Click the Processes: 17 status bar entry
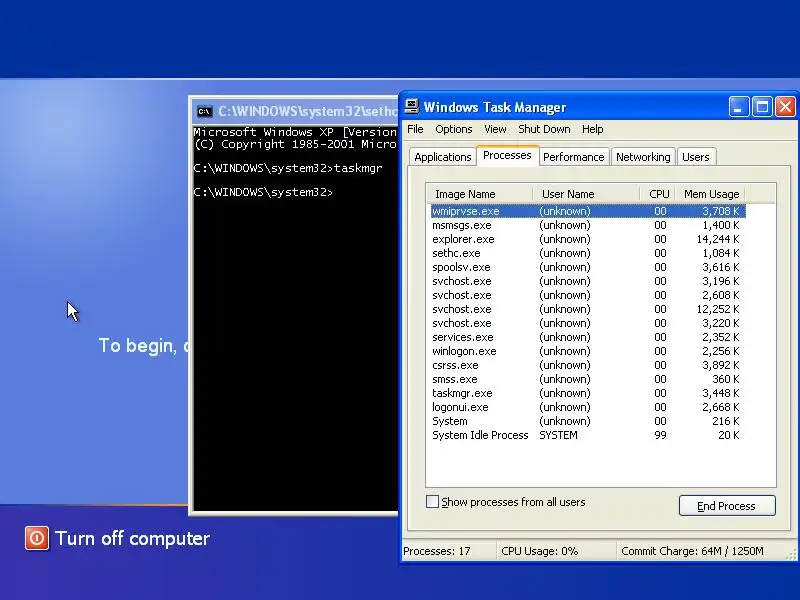The width and height of the screenshot is (800, 600). [x=437, y=551]
